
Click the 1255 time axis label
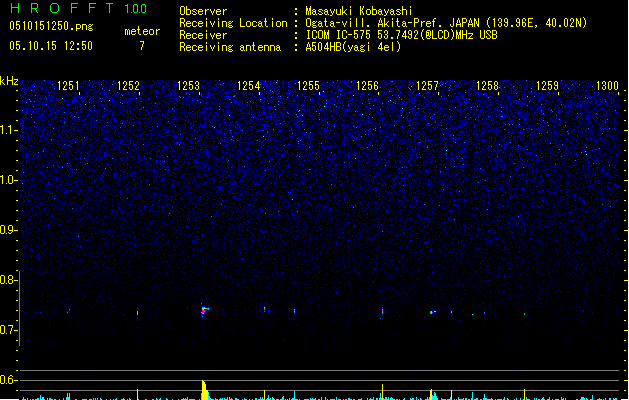308,86
